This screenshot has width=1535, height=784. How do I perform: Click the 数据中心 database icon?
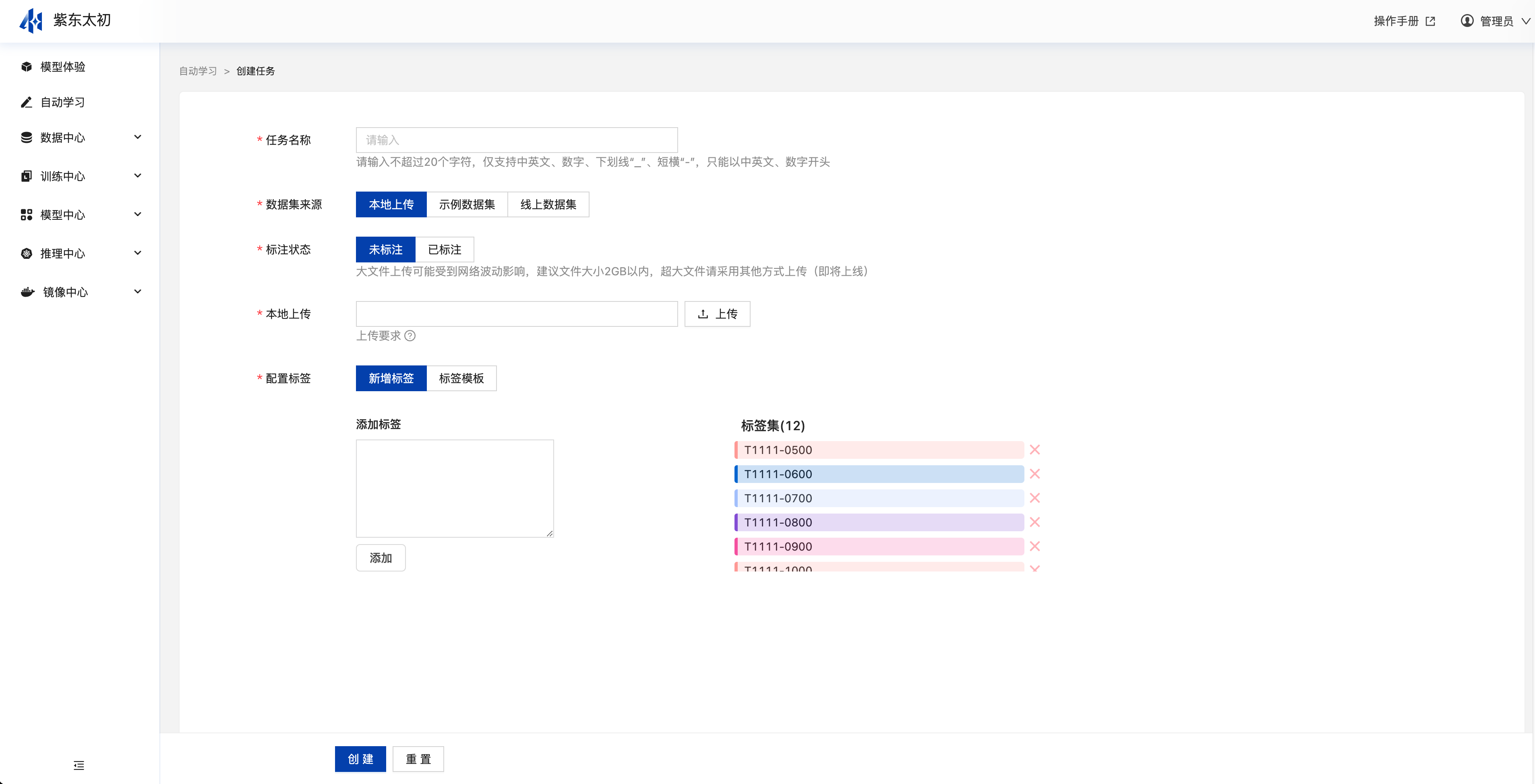coord(26,138)
